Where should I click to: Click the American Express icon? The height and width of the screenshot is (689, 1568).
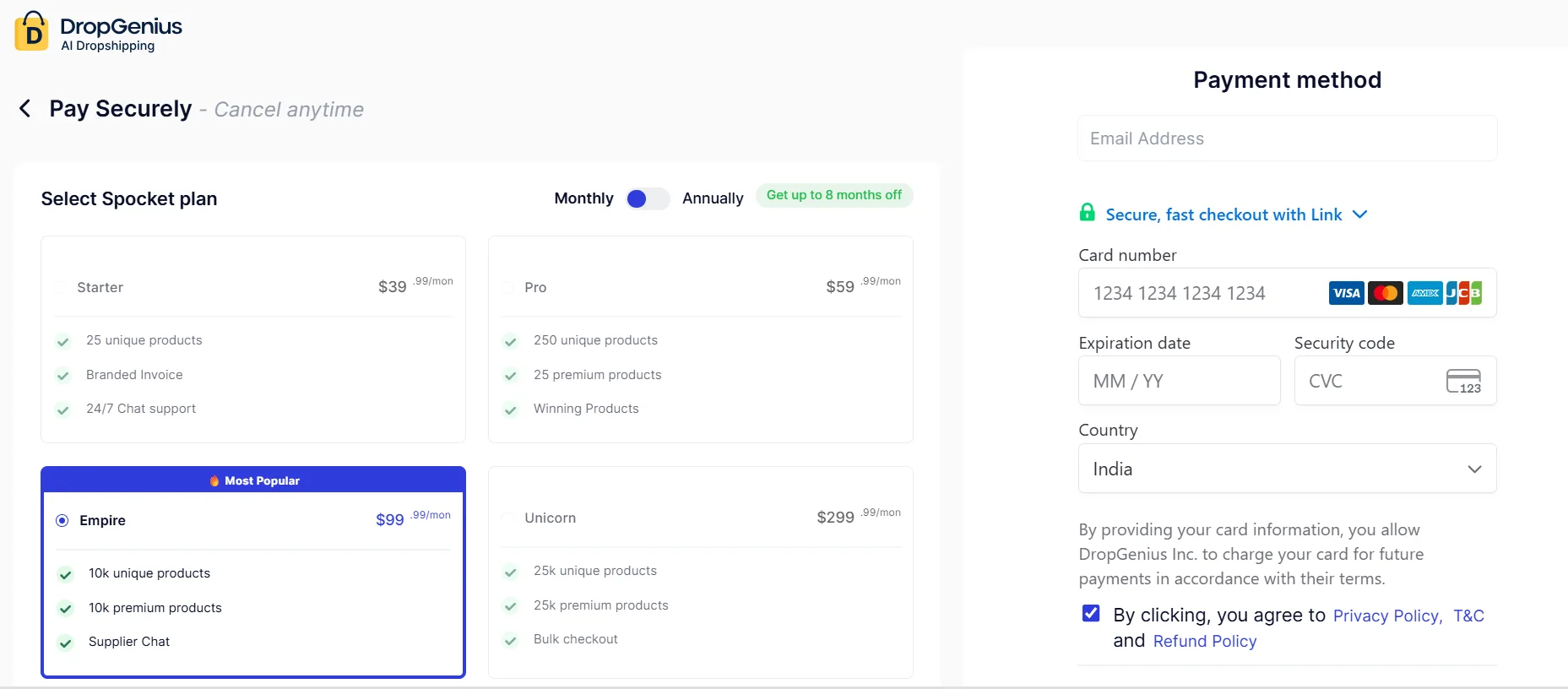(1425, 293)
